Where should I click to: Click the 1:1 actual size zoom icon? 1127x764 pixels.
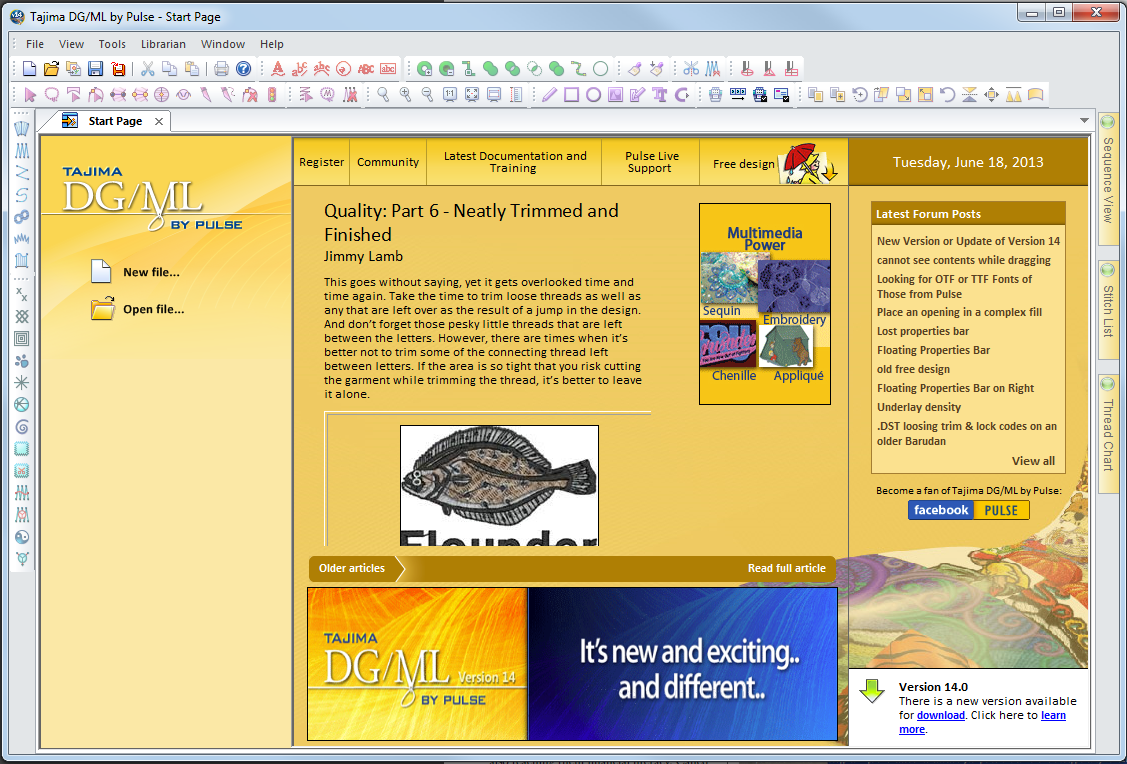(x=450, y=94)
